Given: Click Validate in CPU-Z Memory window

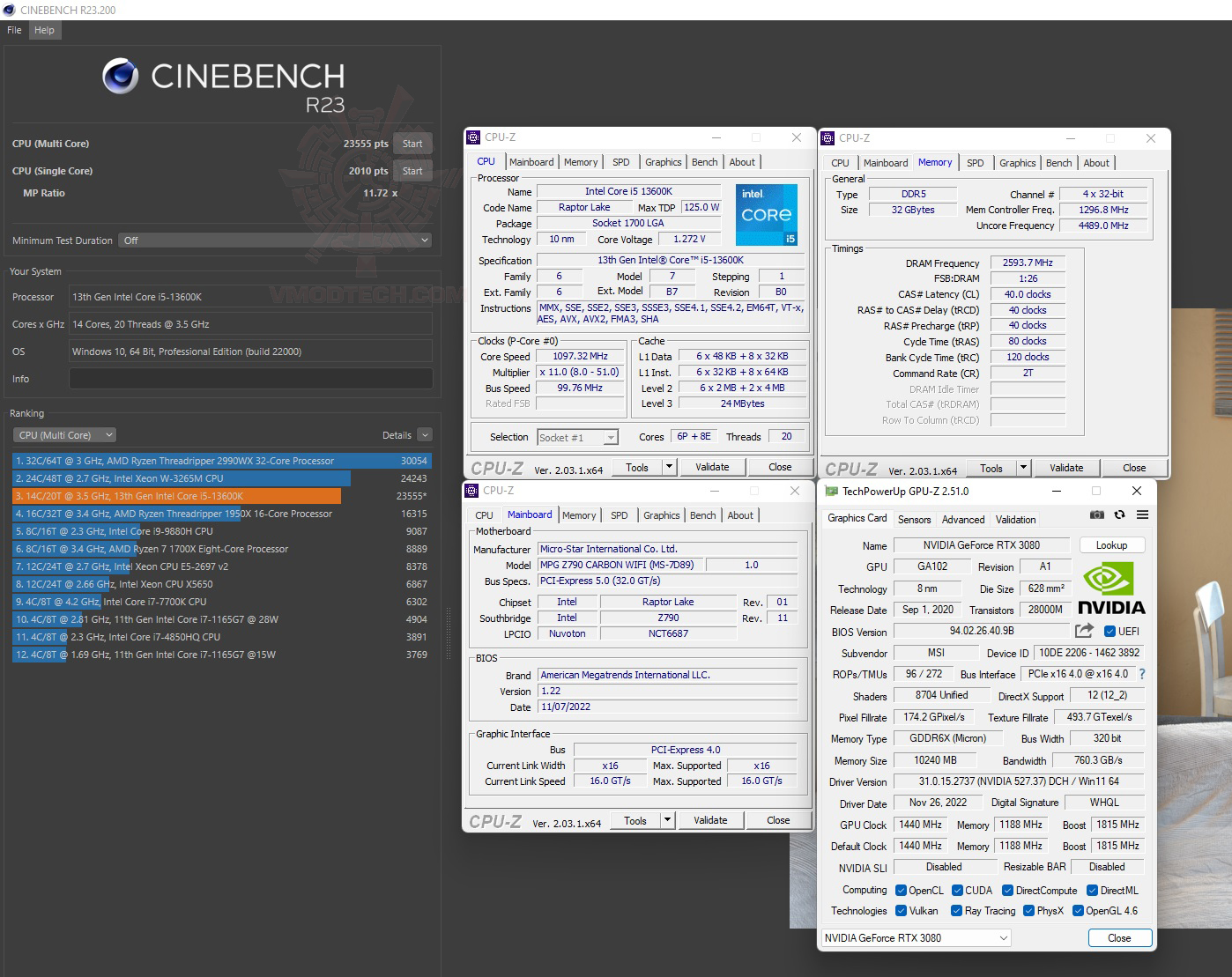Looking at the screenshot, I should coord(1066,468).
